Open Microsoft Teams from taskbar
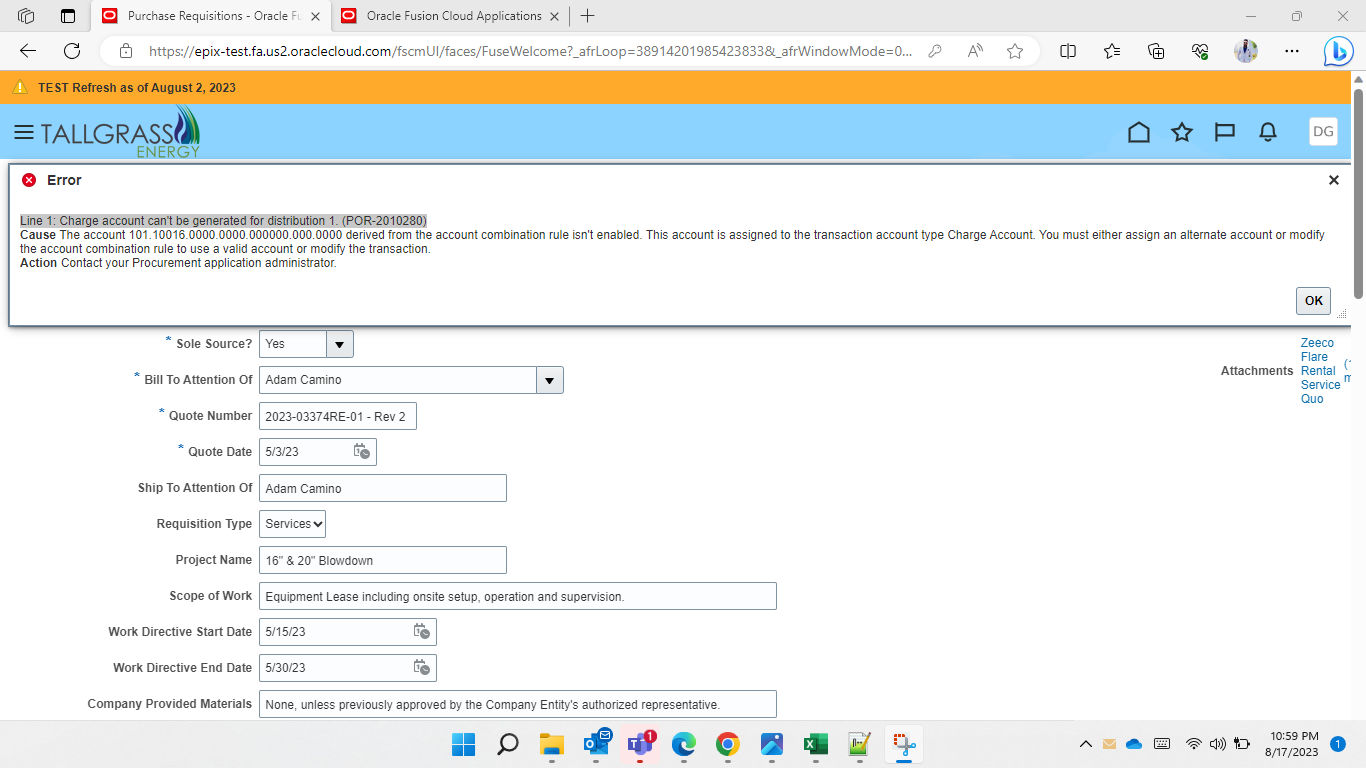The width and height of the screenshot is (1366, 768). click(x=639, y=744)
